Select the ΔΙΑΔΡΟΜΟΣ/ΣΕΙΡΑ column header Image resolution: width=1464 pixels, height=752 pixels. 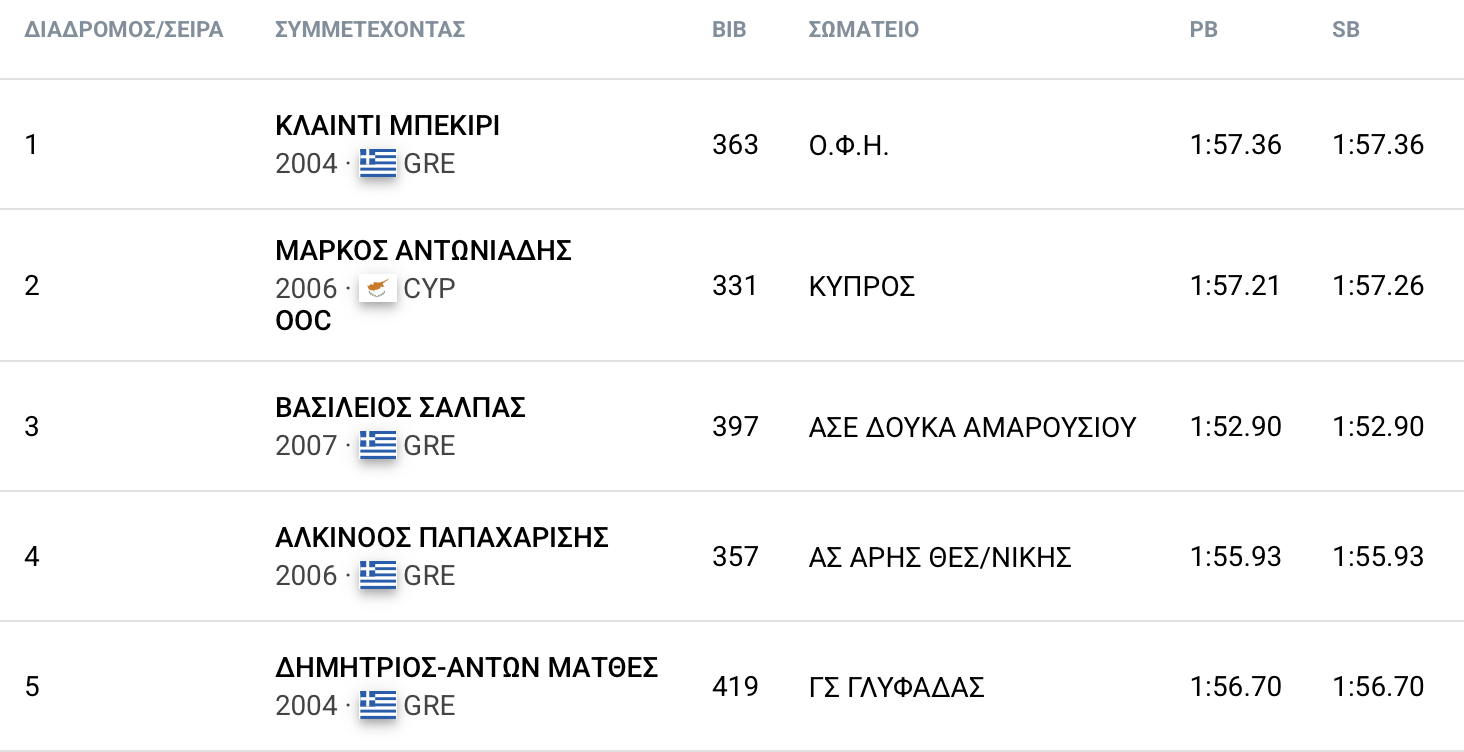pos(124,30)
